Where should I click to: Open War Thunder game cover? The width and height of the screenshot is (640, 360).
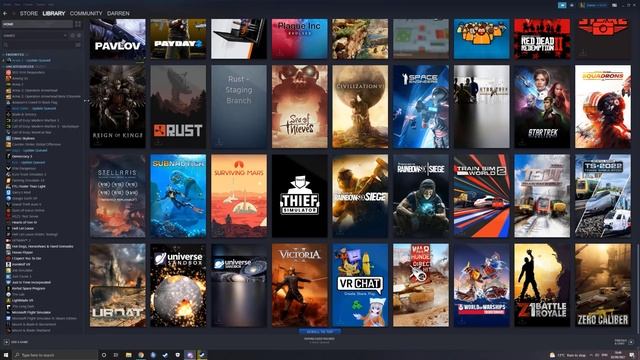coord(421,285)
